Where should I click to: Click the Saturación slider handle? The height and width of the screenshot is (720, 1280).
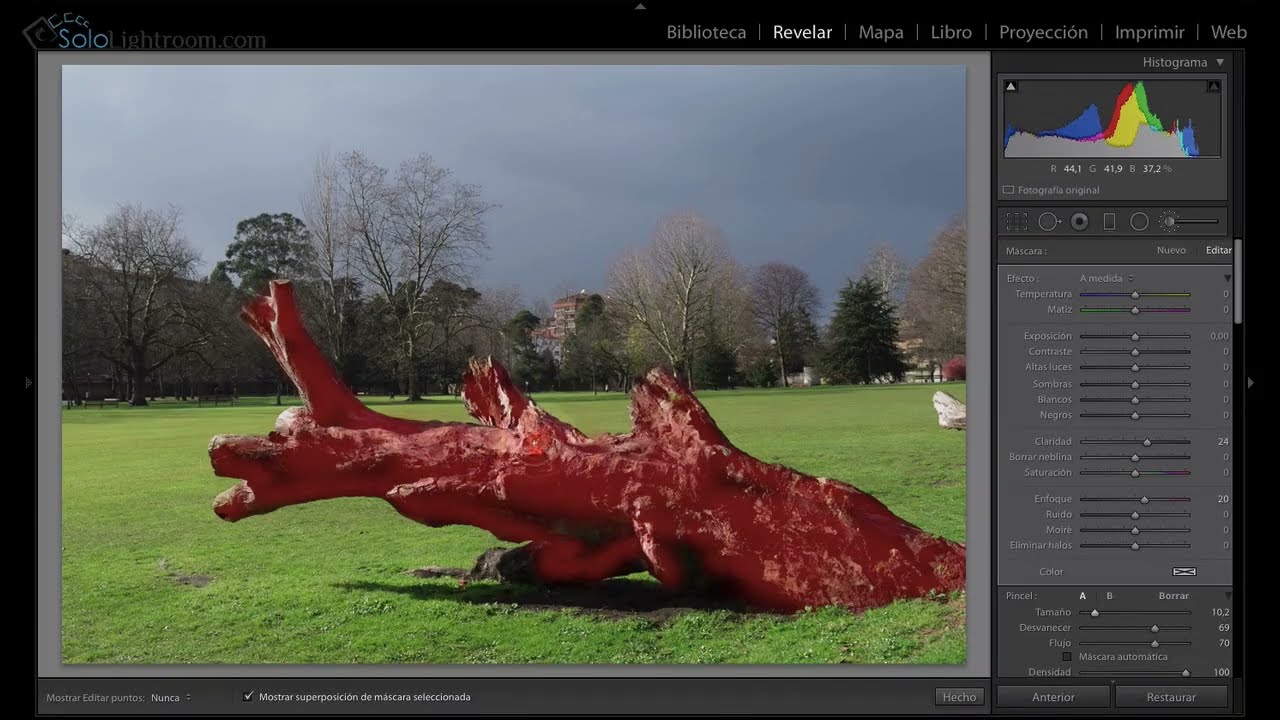[x=1135, y=473]
